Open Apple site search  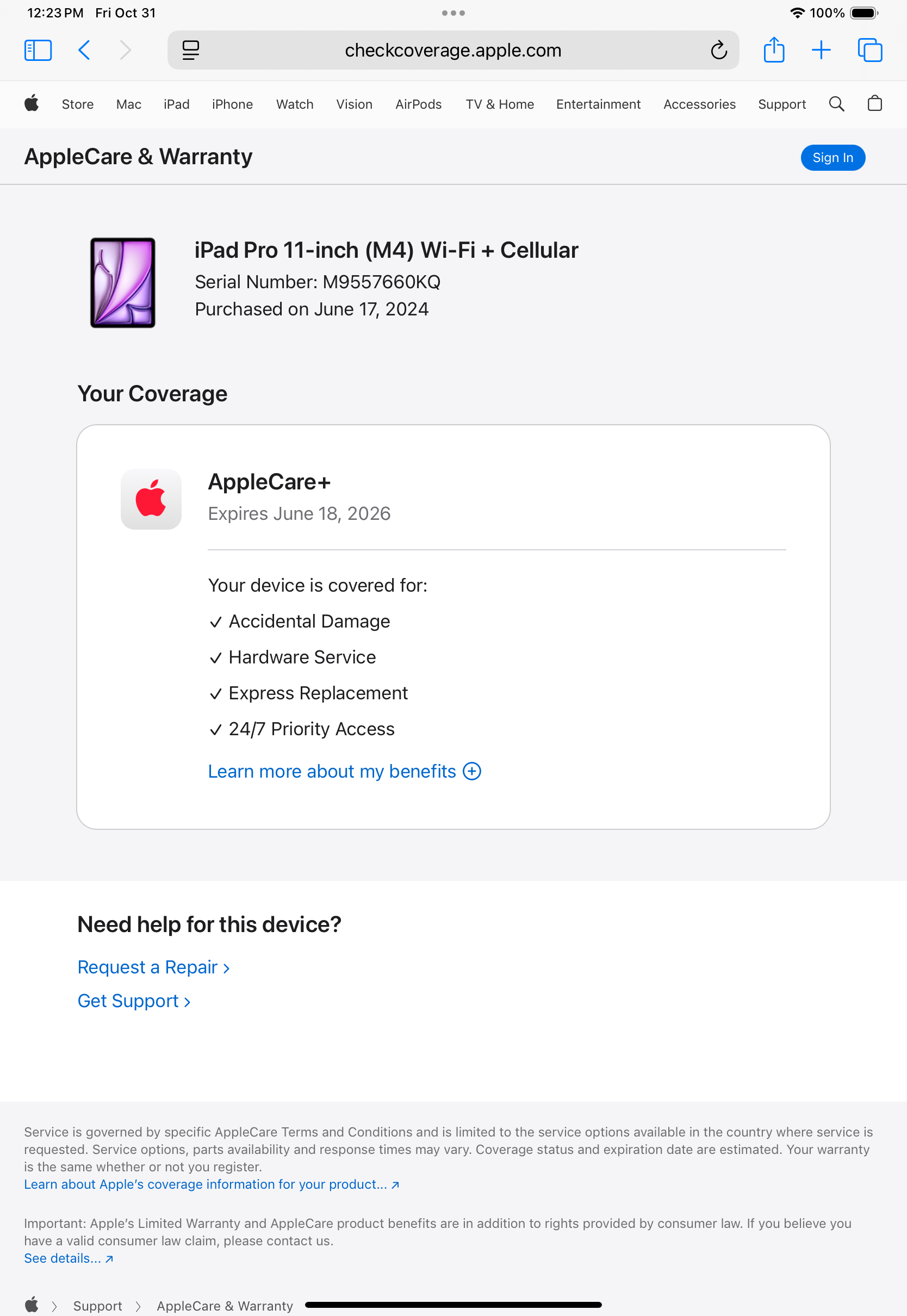(x=836, y=104)
